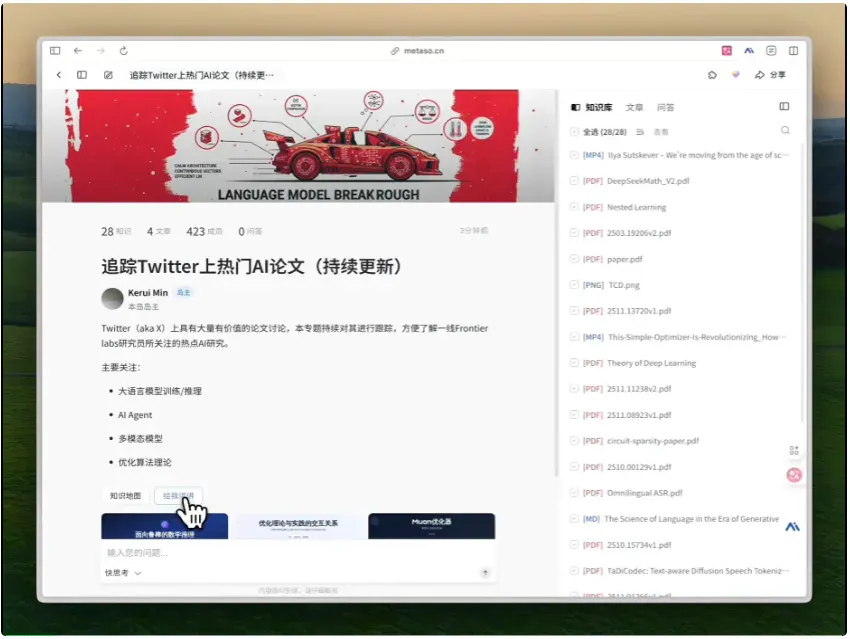Click the edit pencil icon in header
This screenshot has height=639, width=850.
point(108,75)
